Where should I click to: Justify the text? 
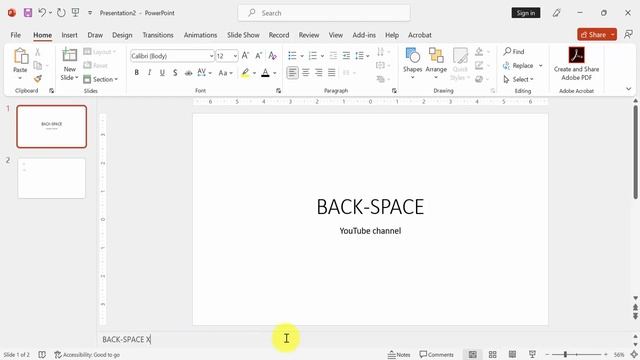coord(331,73)
